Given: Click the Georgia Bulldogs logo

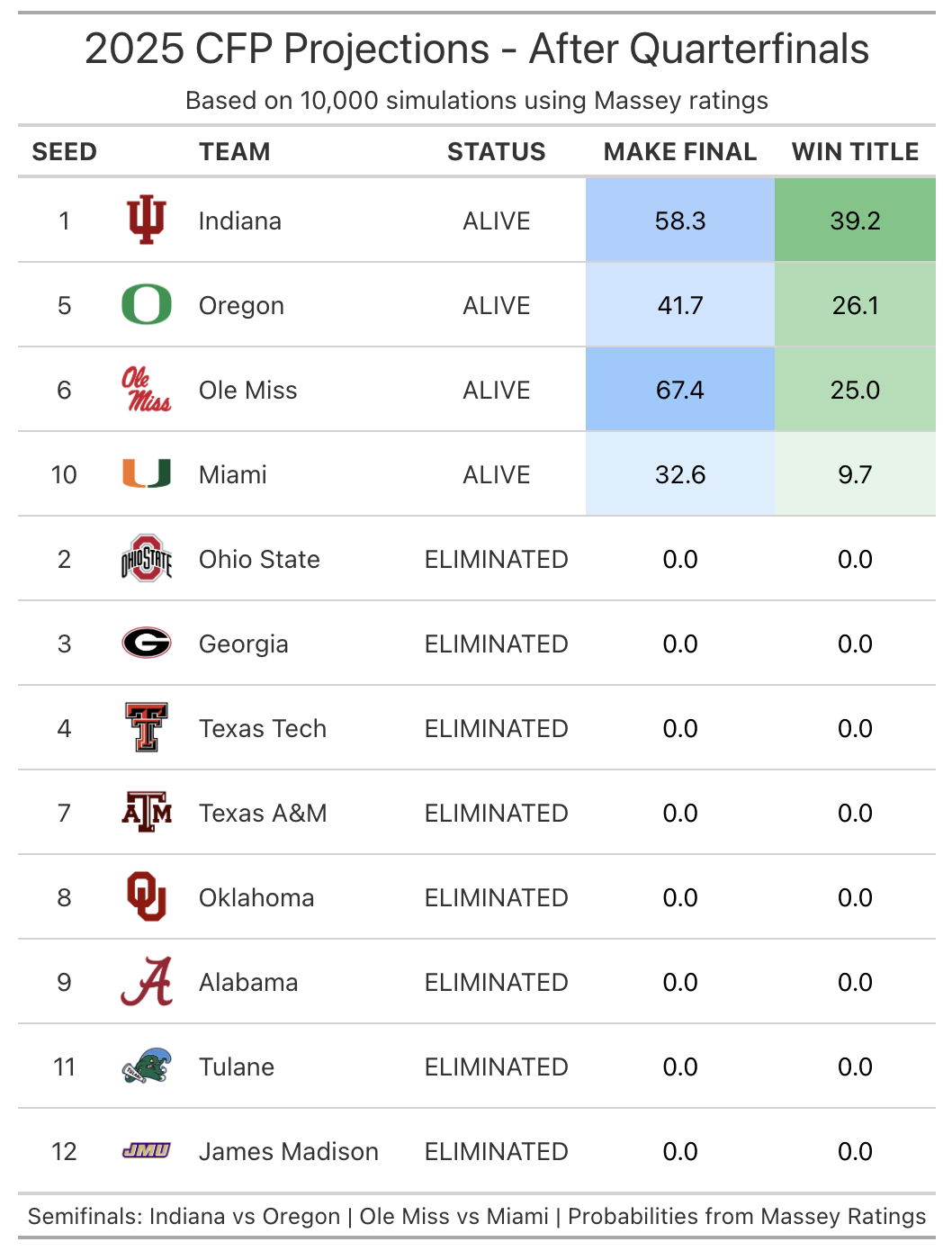Looking at the screenshot, I should pos(147,643).
